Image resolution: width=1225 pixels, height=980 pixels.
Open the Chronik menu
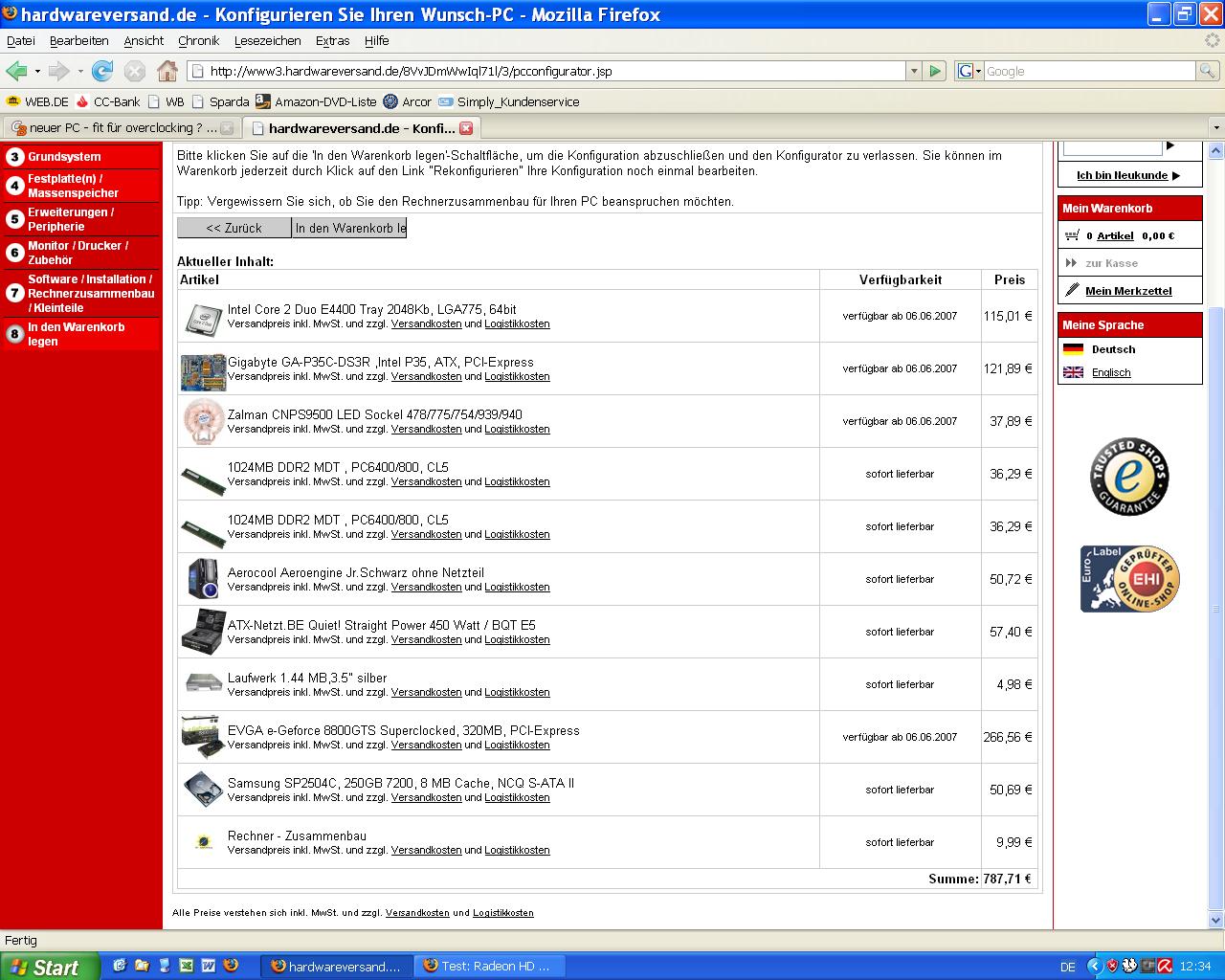click(199, 41)
